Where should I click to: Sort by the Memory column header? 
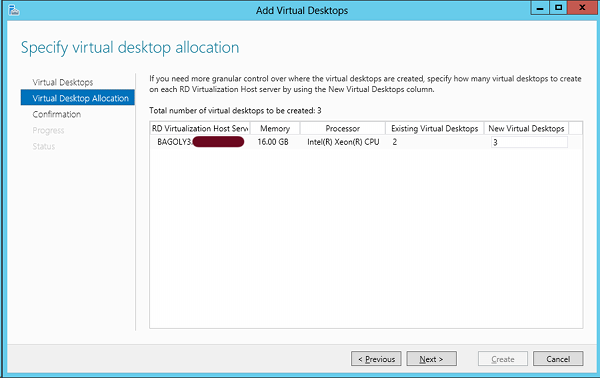click(275, 129)
